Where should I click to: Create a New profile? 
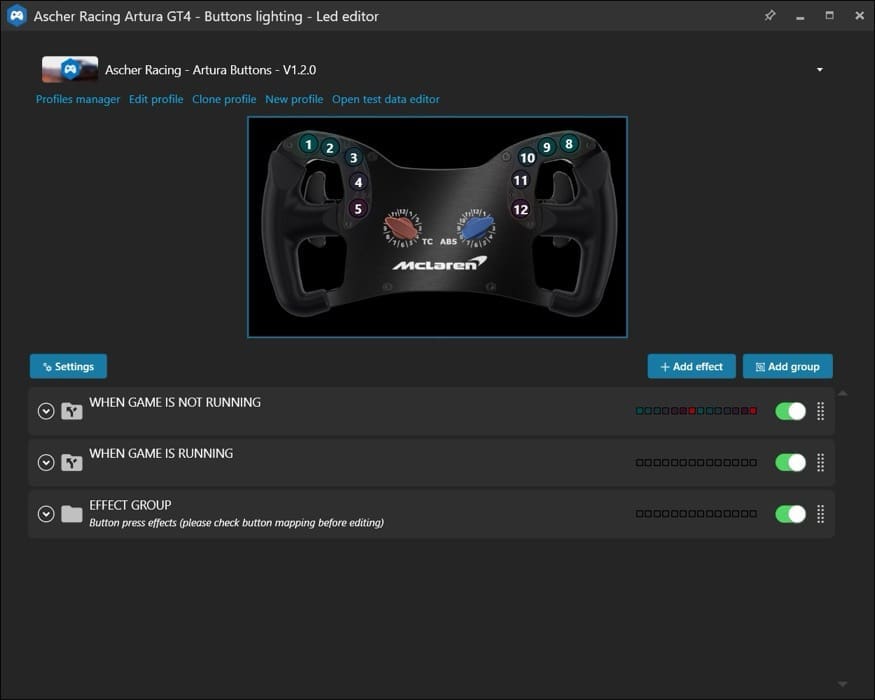click(293, 99)
